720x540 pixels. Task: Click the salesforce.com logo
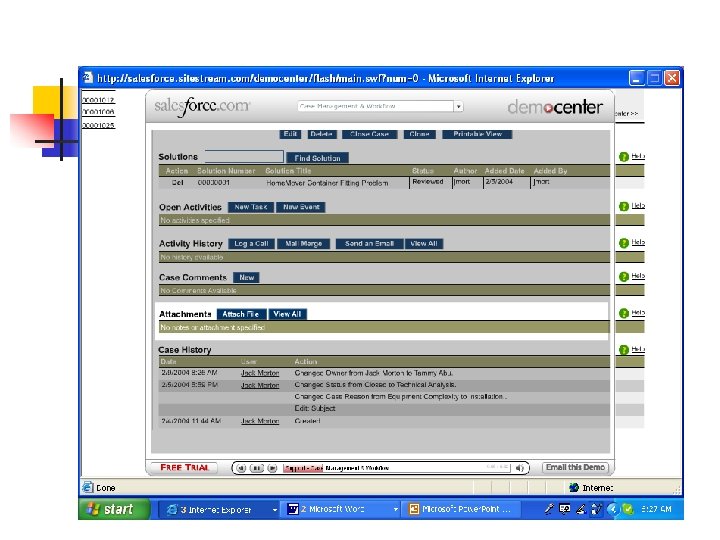click(202, 107)
